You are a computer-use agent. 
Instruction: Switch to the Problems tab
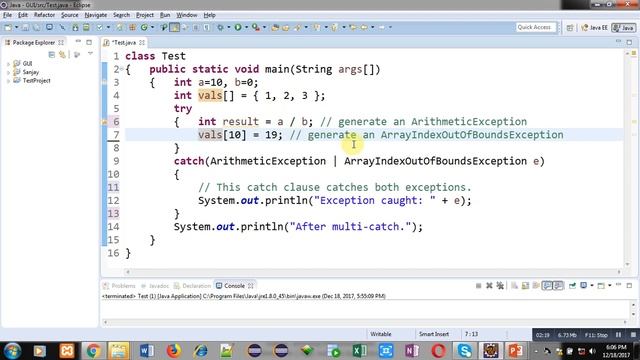[x=119, y=286]
